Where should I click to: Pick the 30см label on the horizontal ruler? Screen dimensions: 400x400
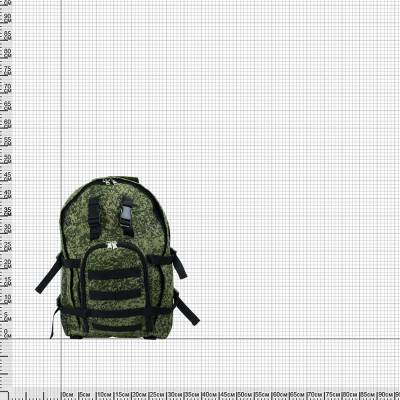[x=175, y=395]
